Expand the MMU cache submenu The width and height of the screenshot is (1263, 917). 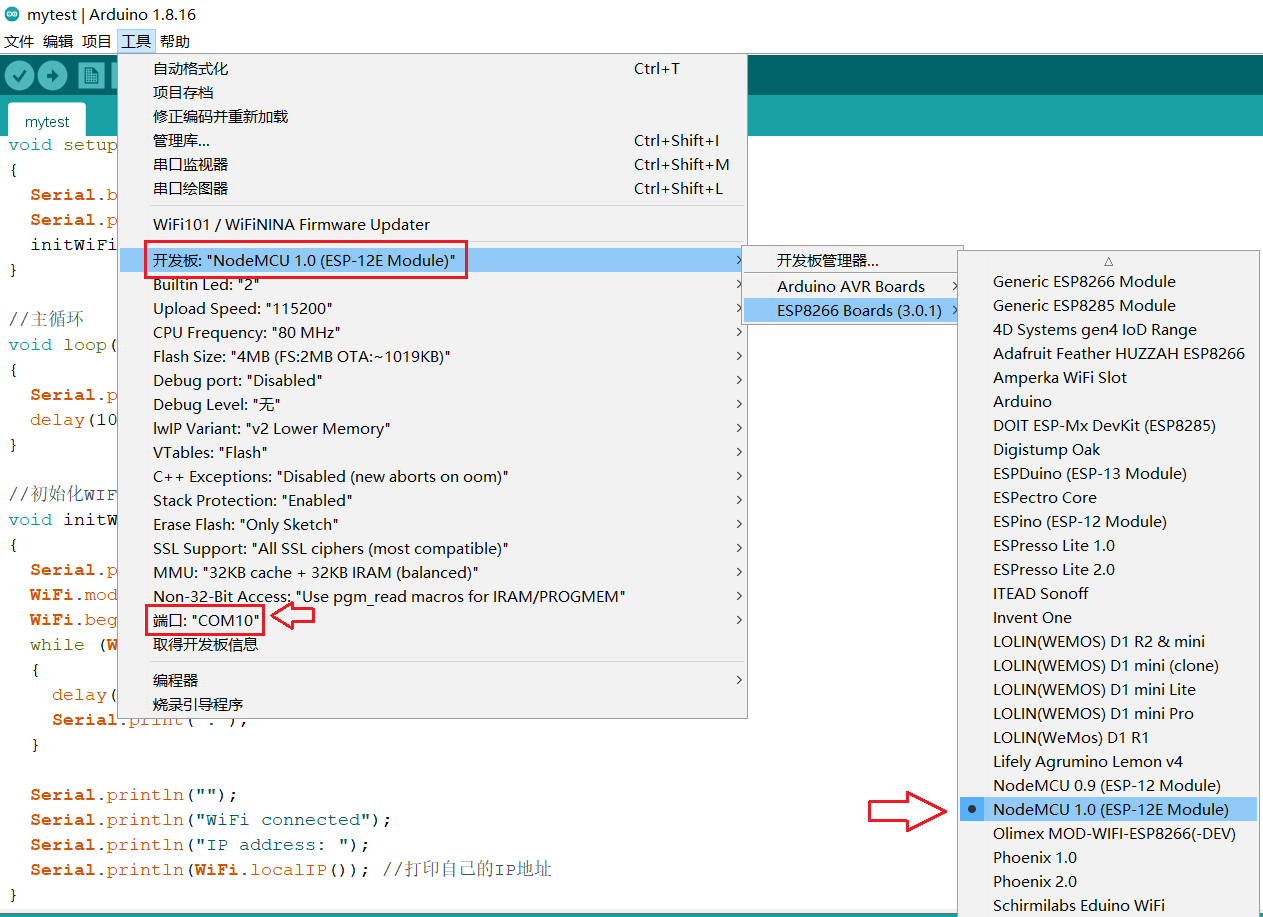432,573
